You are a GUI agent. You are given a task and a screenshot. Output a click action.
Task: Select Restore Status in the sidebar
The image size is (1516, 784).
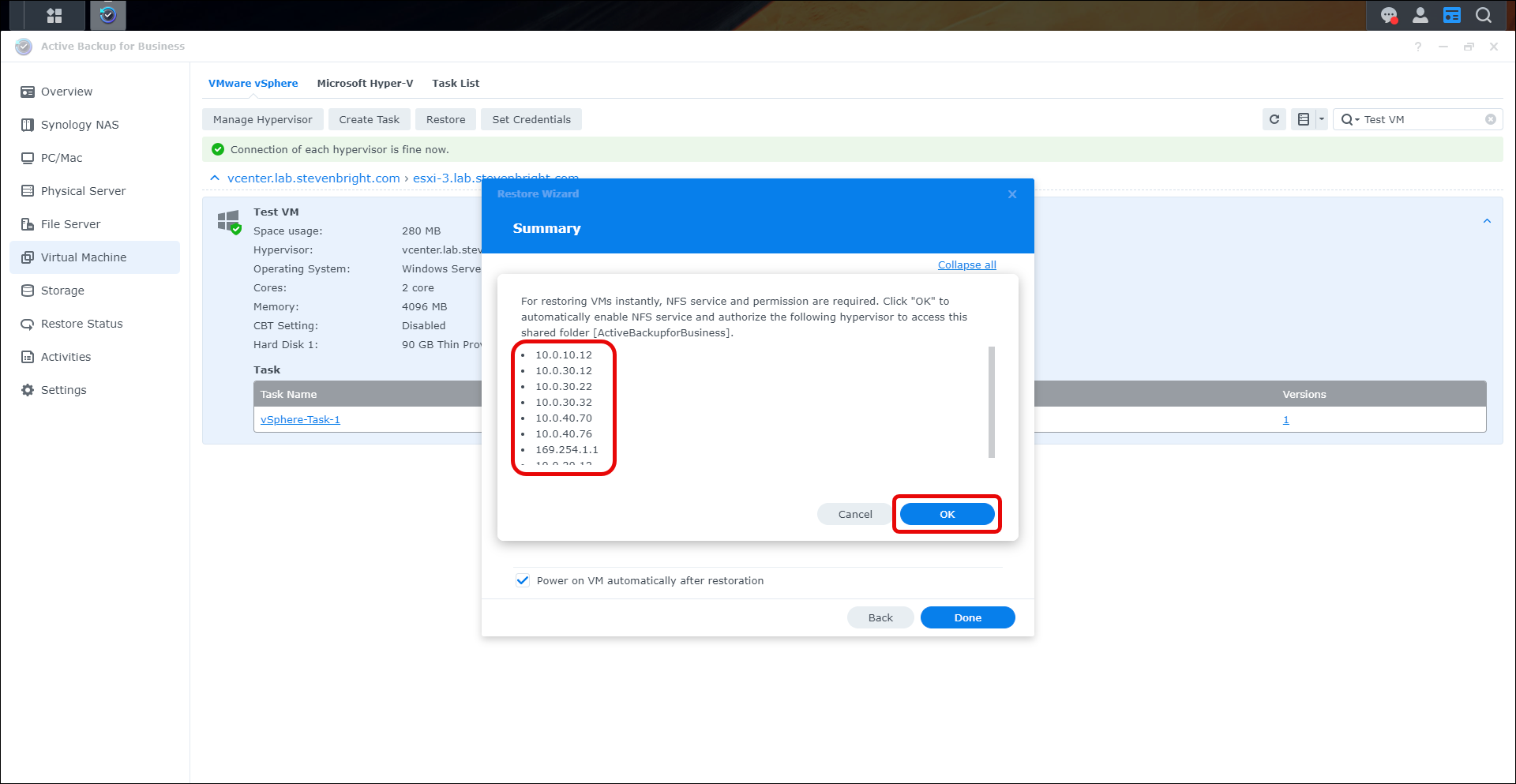click(82, 324)
